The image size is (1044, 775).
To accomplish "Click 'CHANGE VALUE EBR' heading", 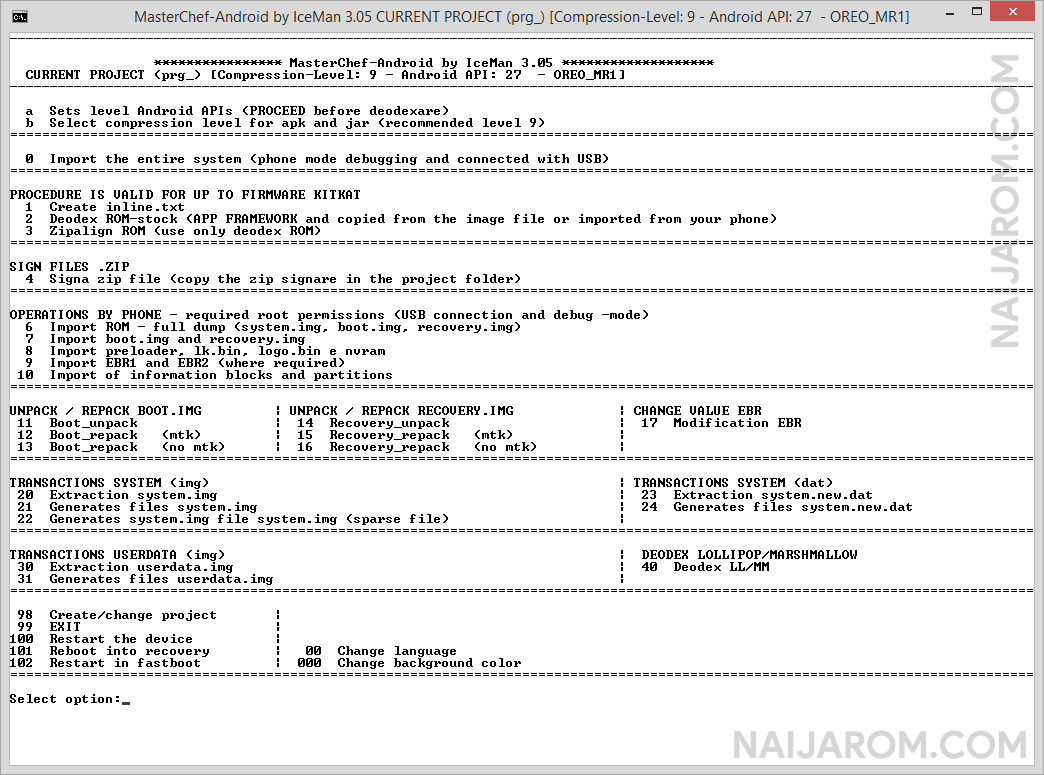I will [x=697, y=411].
